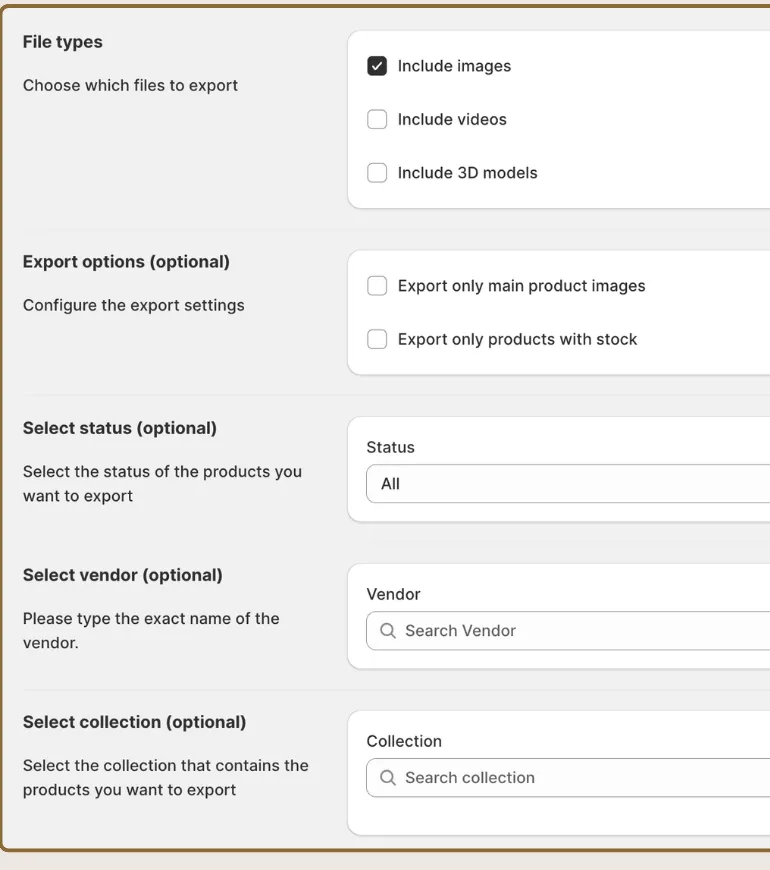Image resolution: width=770 pixels, height=870 pixels.
Task: Click 'Configure the export settings' text
Action: coord(134,305)
